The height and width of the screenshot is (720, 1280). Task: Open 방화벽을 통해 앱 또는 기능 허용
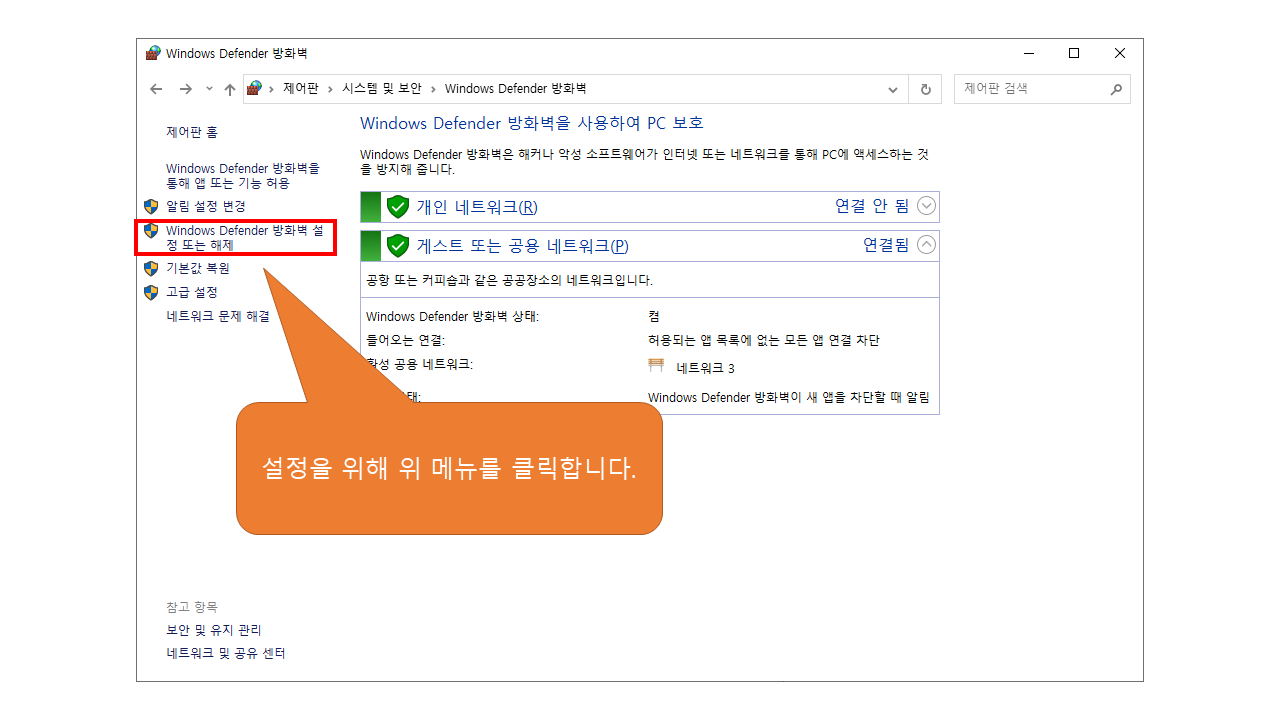pos(243,176)
